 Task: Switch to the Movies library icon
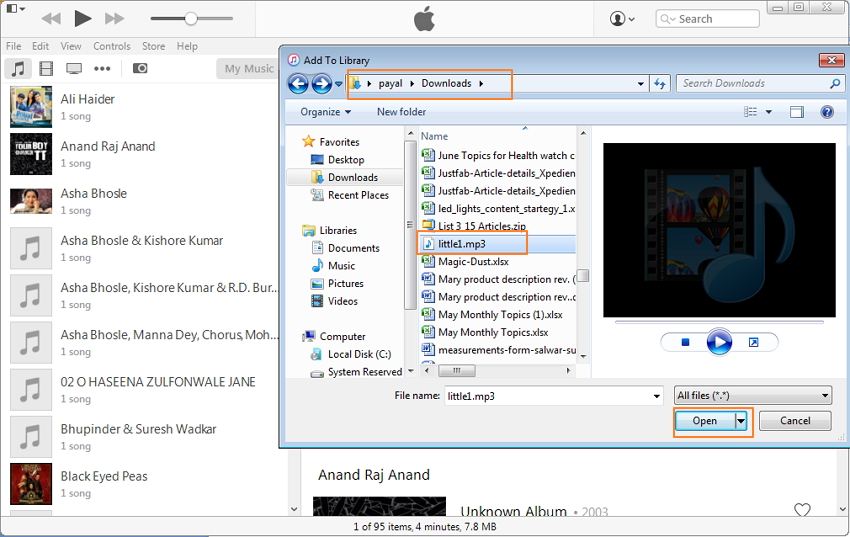point(46,68)
